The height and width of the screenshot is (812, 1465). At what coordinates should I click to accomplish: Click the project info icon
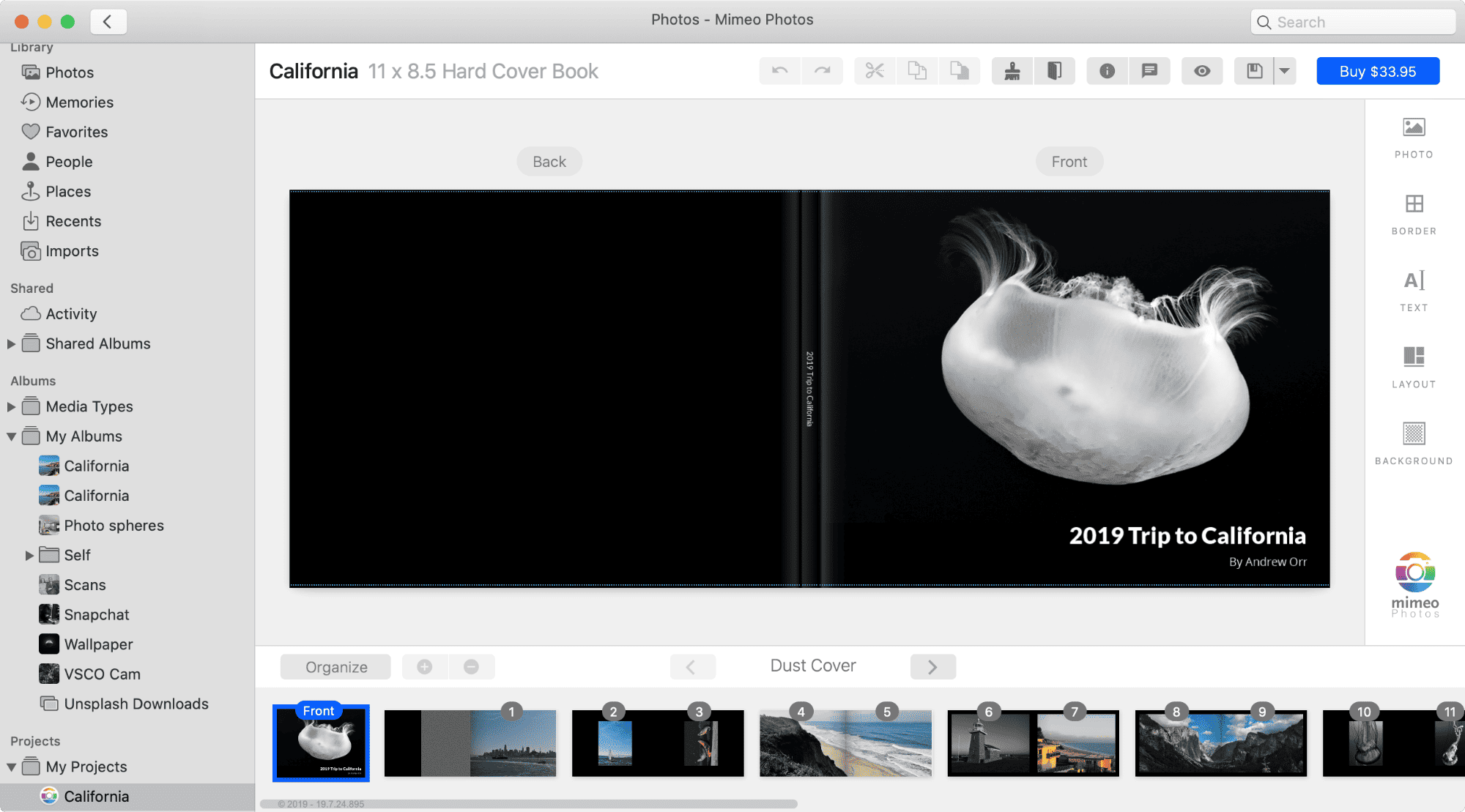click(1106, 70)
